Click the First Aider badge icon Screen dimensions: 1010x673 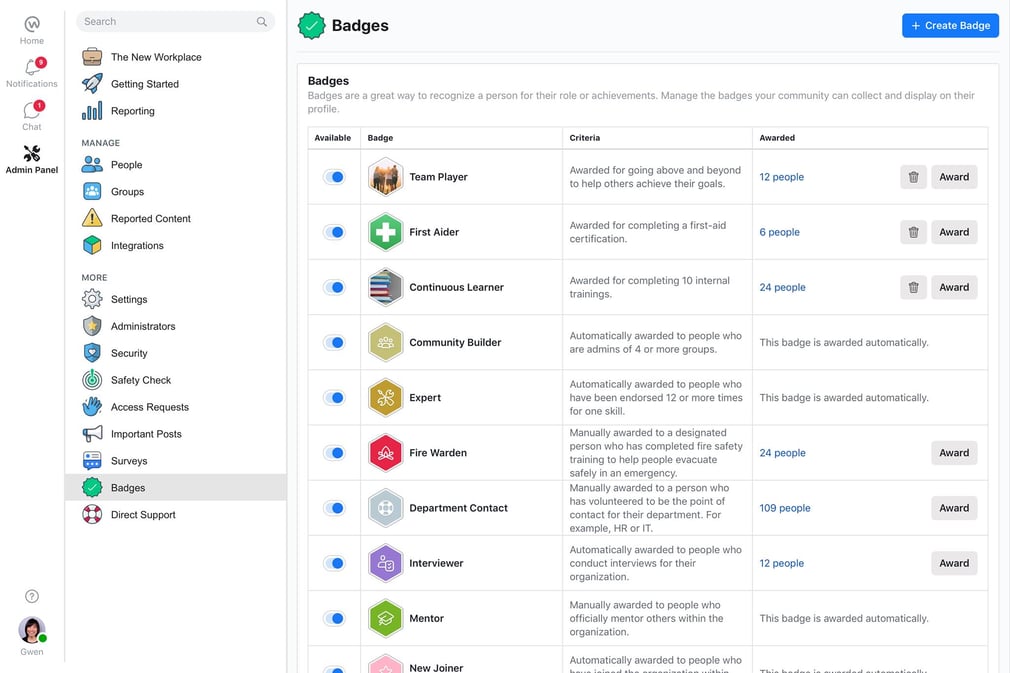(x=385, y=232)
